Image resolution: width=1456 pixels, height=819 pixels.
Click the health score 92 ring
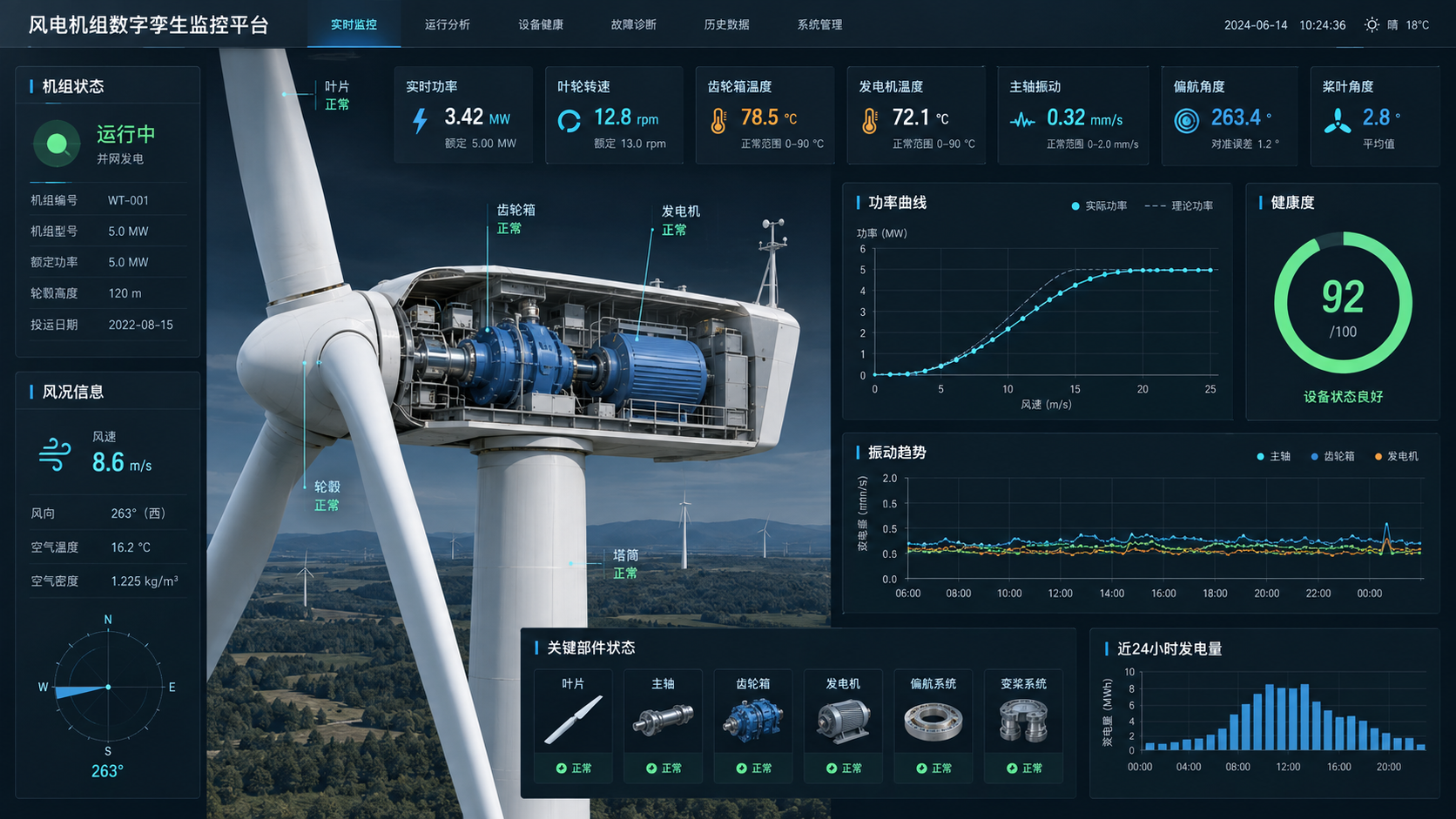pyautogui.click(x=1343, y=303)
